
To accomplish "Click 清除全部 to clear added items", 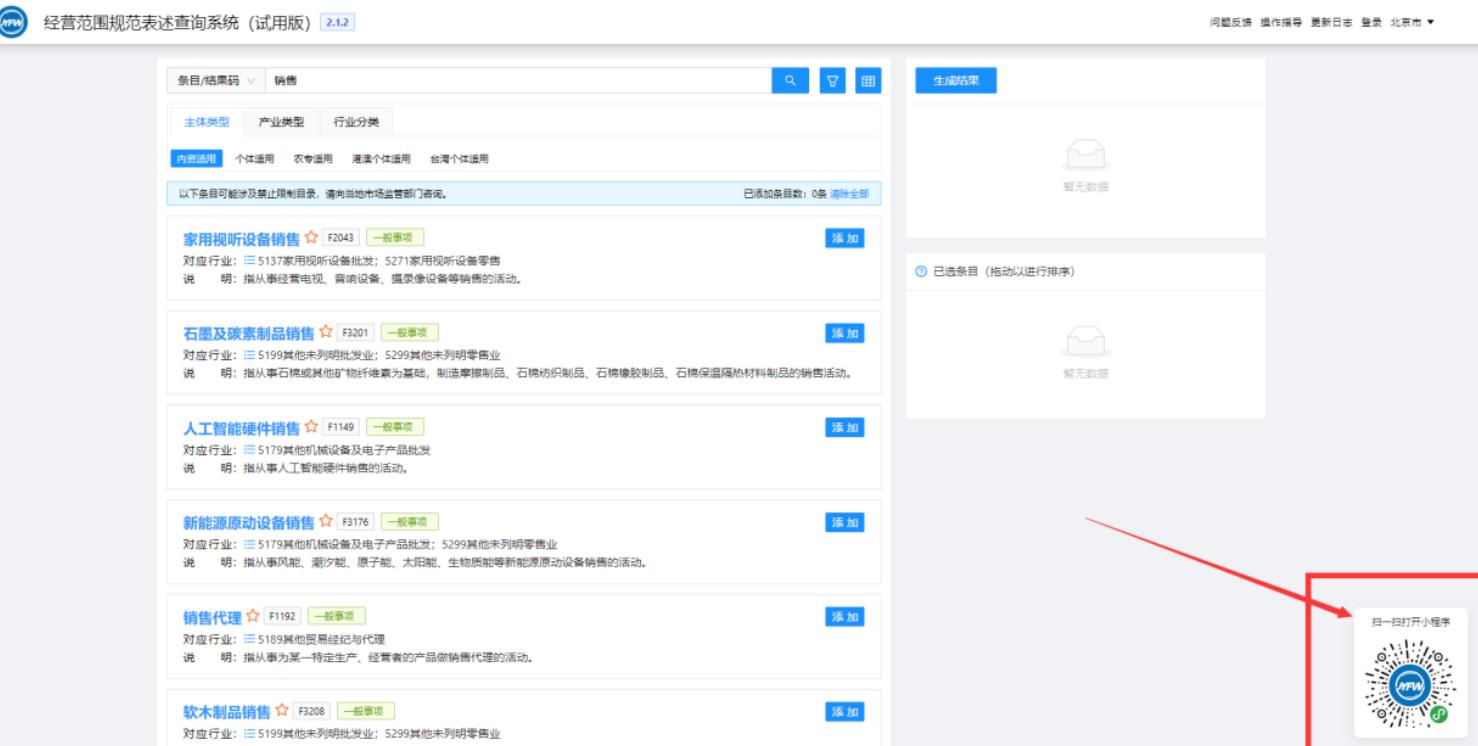I will point(849,194).
